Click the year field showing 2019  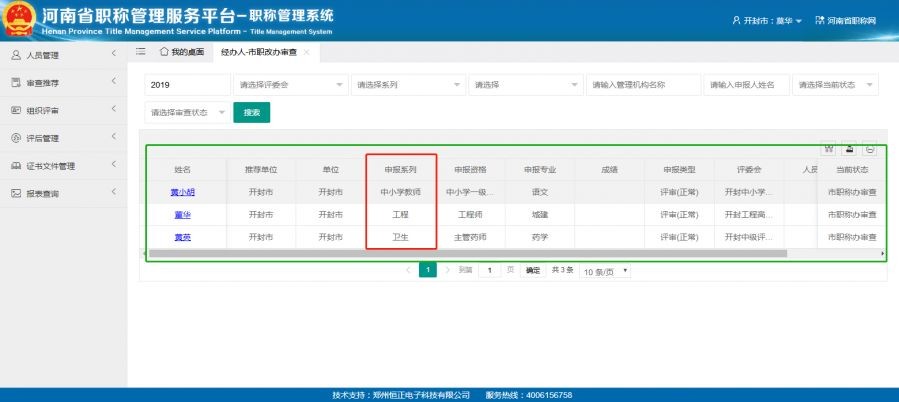point(187,85)
